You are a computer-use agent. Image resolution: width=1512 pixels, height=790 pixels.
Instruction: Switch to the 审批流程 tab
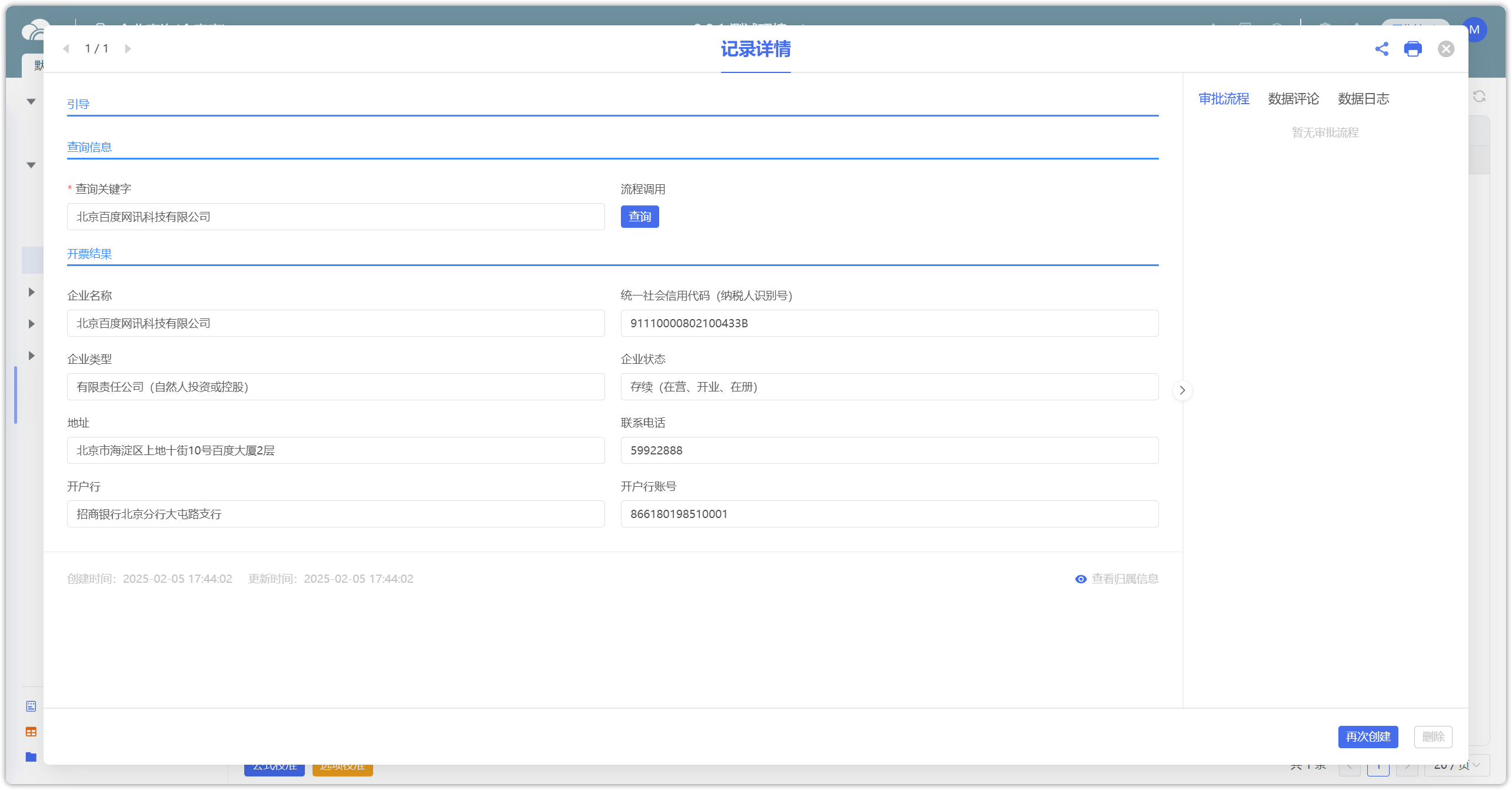pyautogui.click(x=1224, y=99)
